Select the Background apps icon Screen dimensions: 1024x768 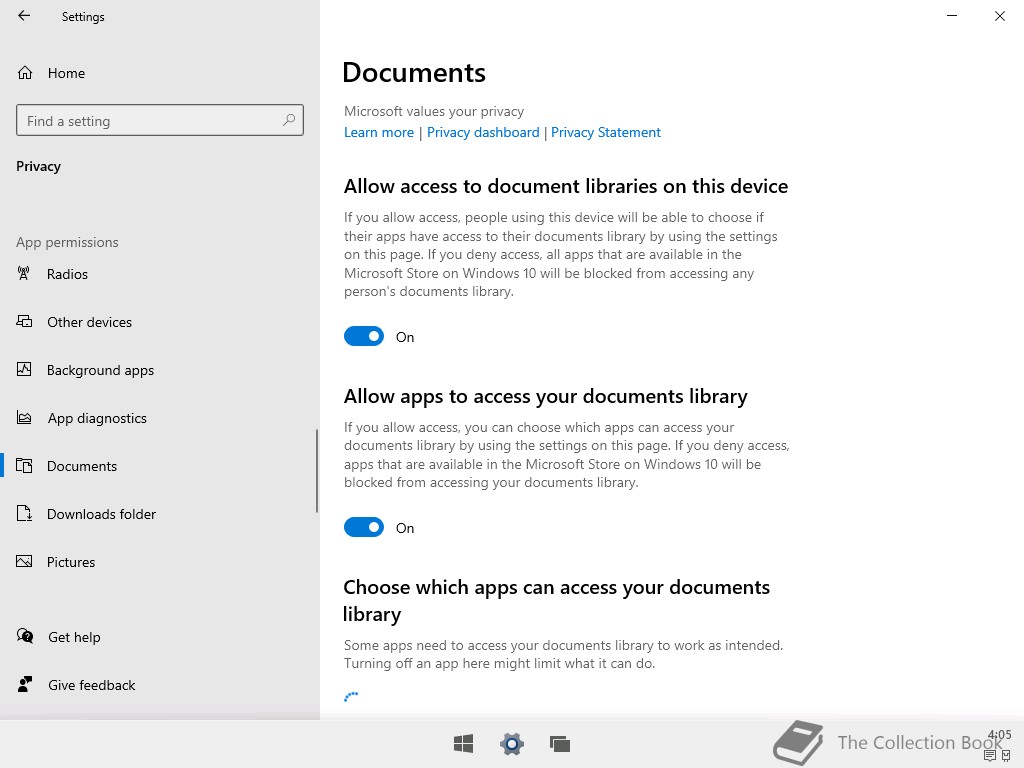pos(24,370)
